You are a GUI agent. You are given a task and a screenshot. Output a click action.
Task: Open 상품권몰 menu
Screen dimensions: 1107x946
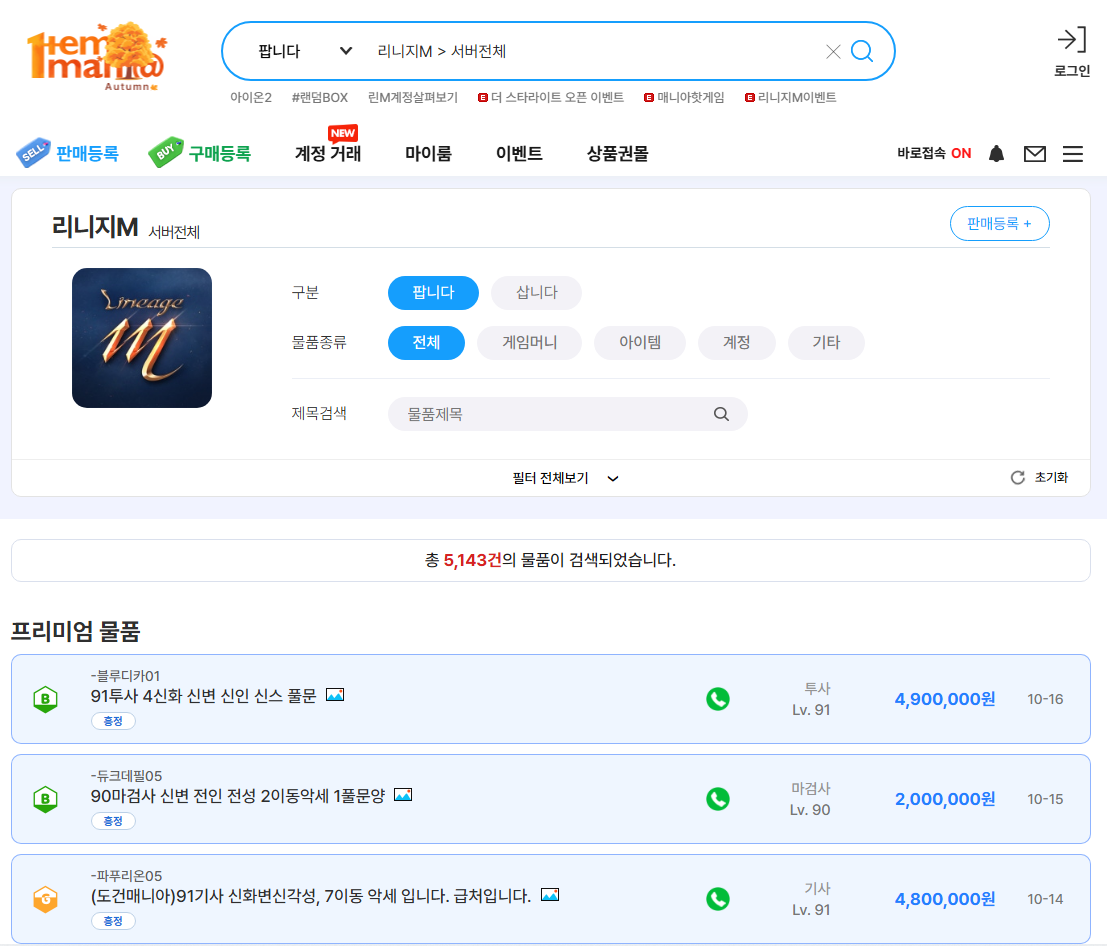(618, 153)
